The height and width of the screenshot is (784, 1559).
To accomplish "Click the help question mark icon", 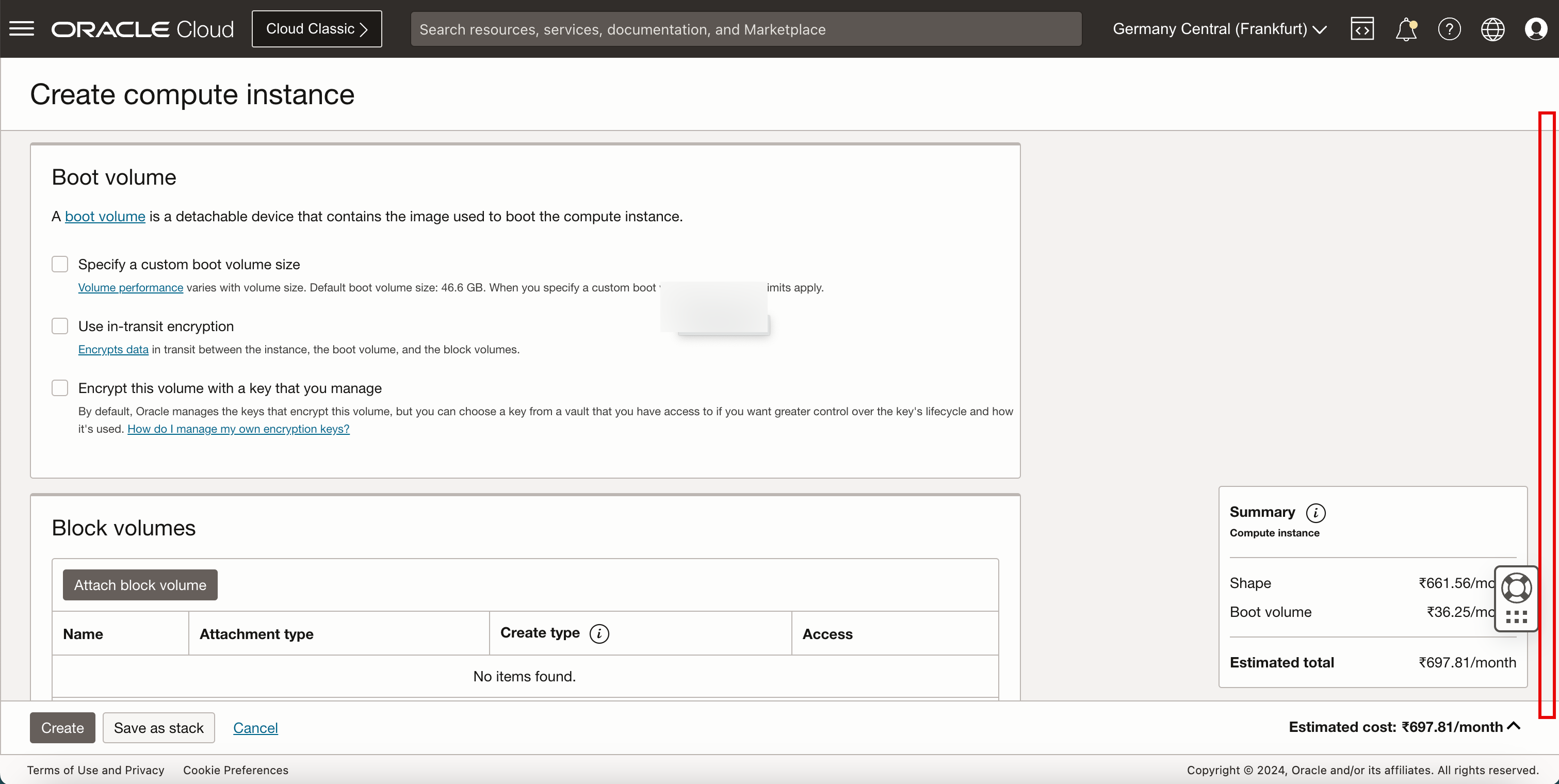I will click(x=1448, y=29).
